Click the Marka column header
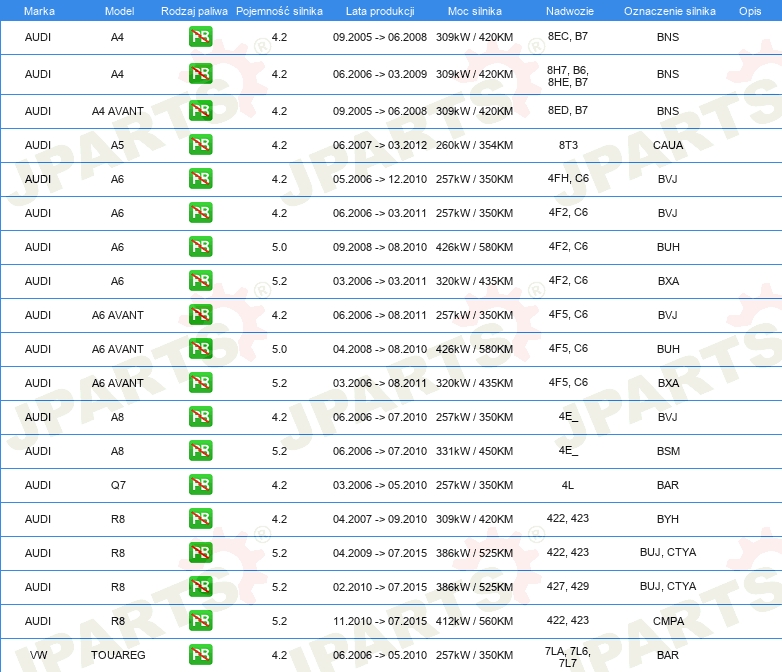This screenshot has width=782, height=672. (x=39, y=11)
